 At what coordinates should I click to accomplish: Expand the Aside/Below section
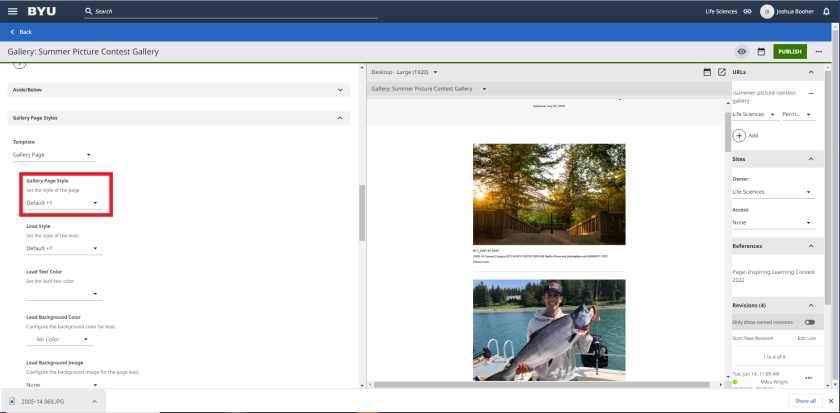[180, 89]
